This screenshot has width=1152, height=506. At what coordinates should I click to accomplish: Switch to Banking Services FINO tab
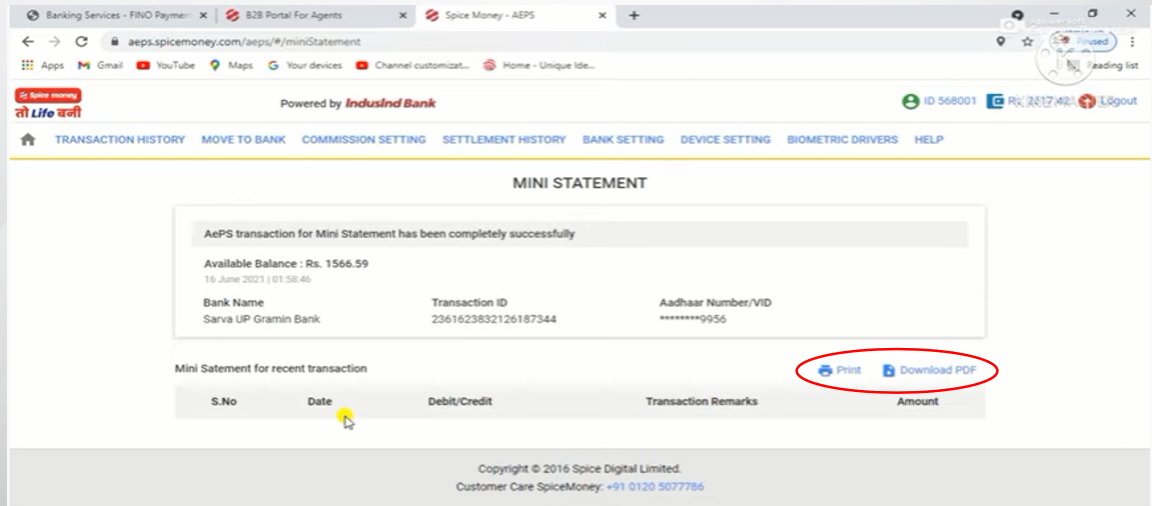tap(116, 15)
